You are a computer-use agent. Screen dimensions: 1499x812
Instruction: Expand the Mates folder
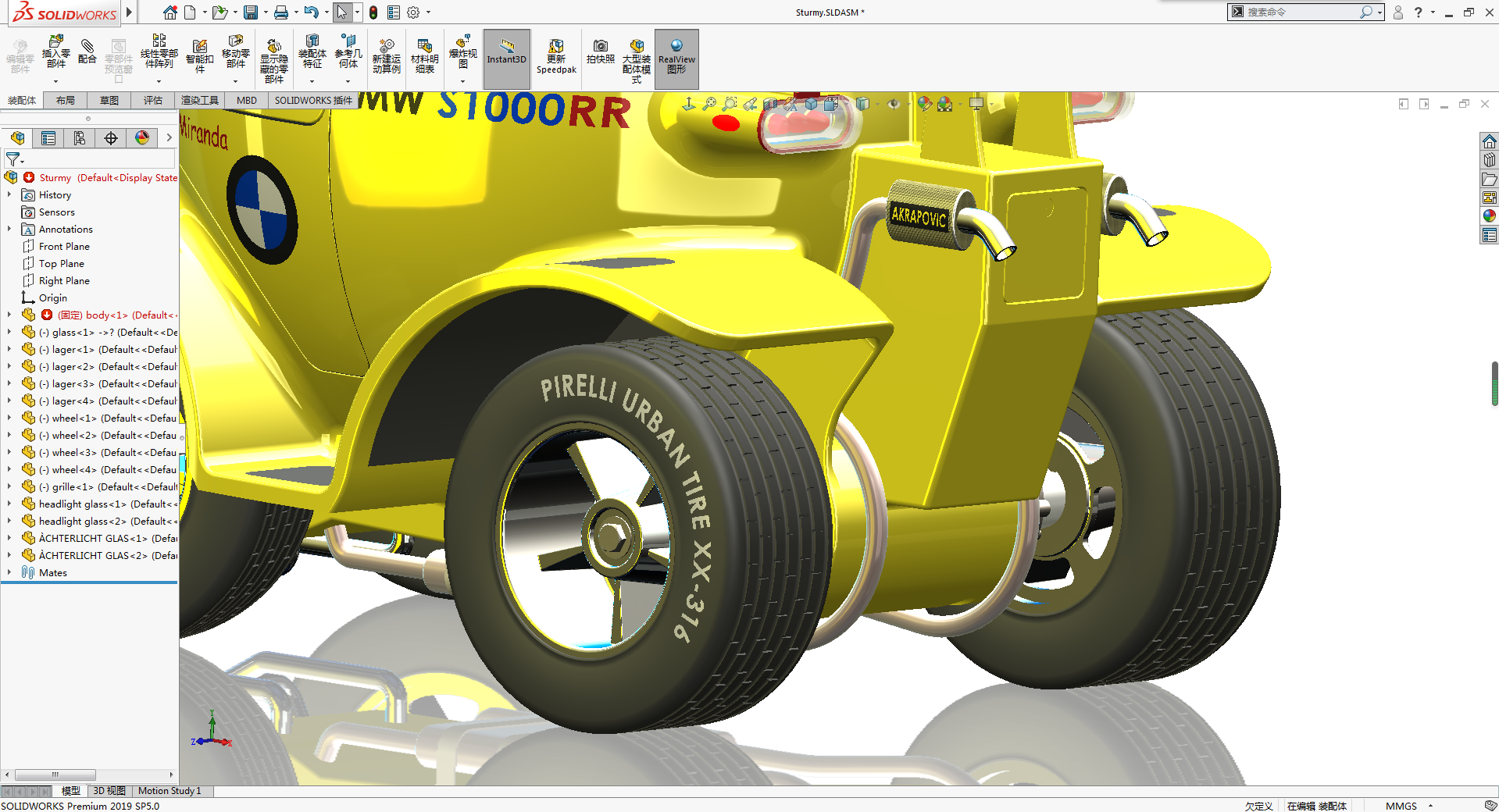9,573
